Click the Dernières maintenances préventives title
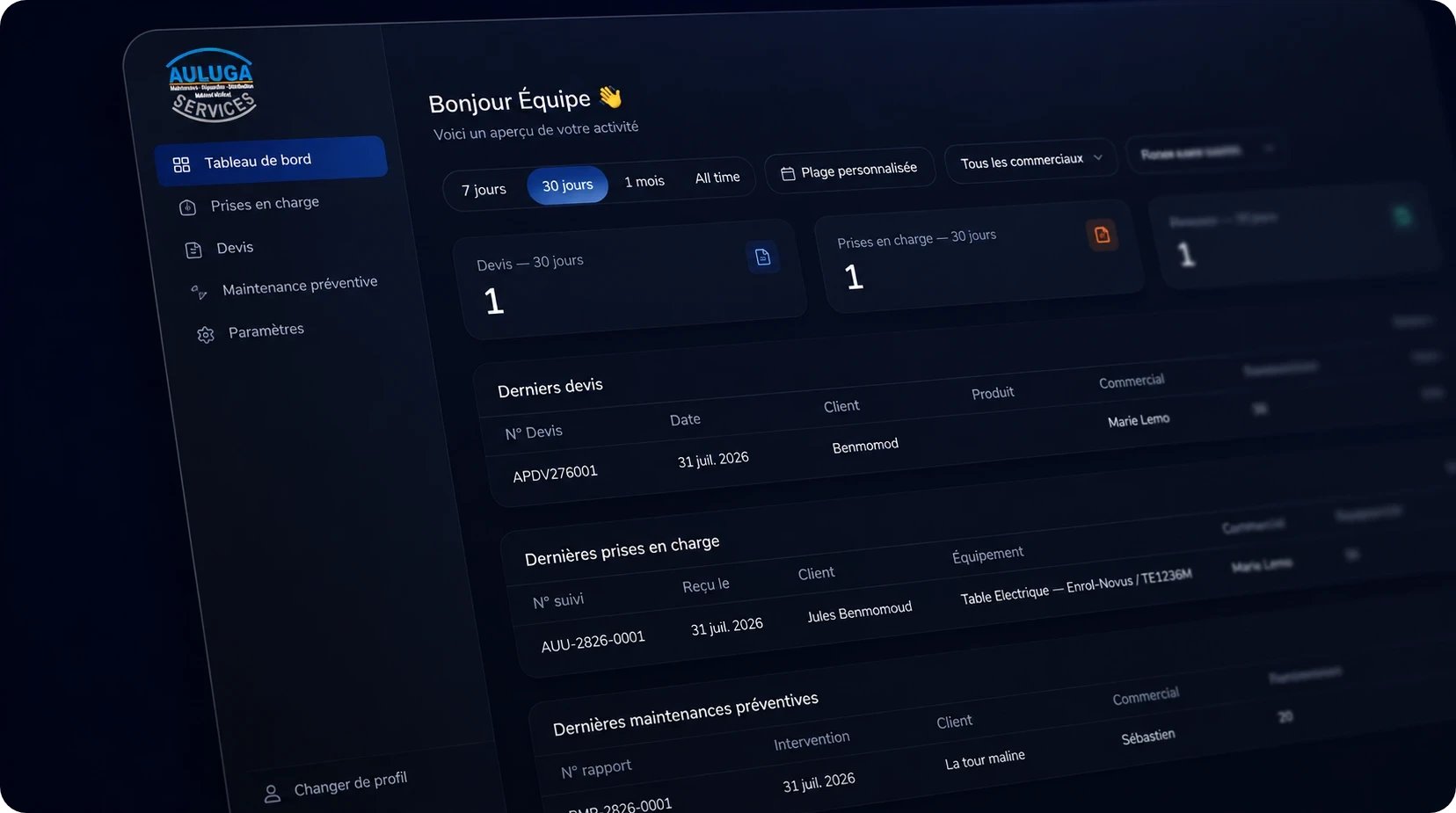This screenshot has height=813, width=1456. (685, 714)
